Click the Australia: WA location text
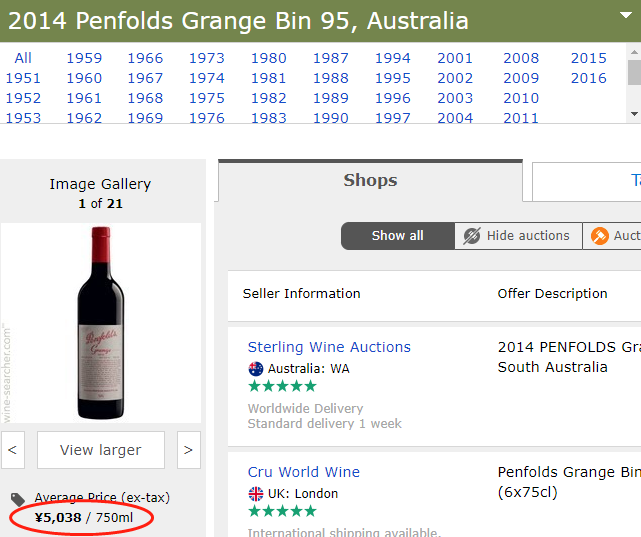Viewport: 641px width, 537px height. pos(309,369)
